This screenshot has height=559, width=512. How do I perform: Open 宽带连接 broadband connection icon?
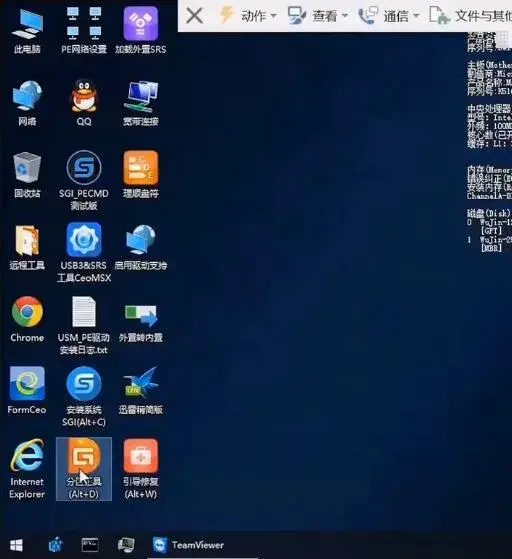(x=140, y=103)
